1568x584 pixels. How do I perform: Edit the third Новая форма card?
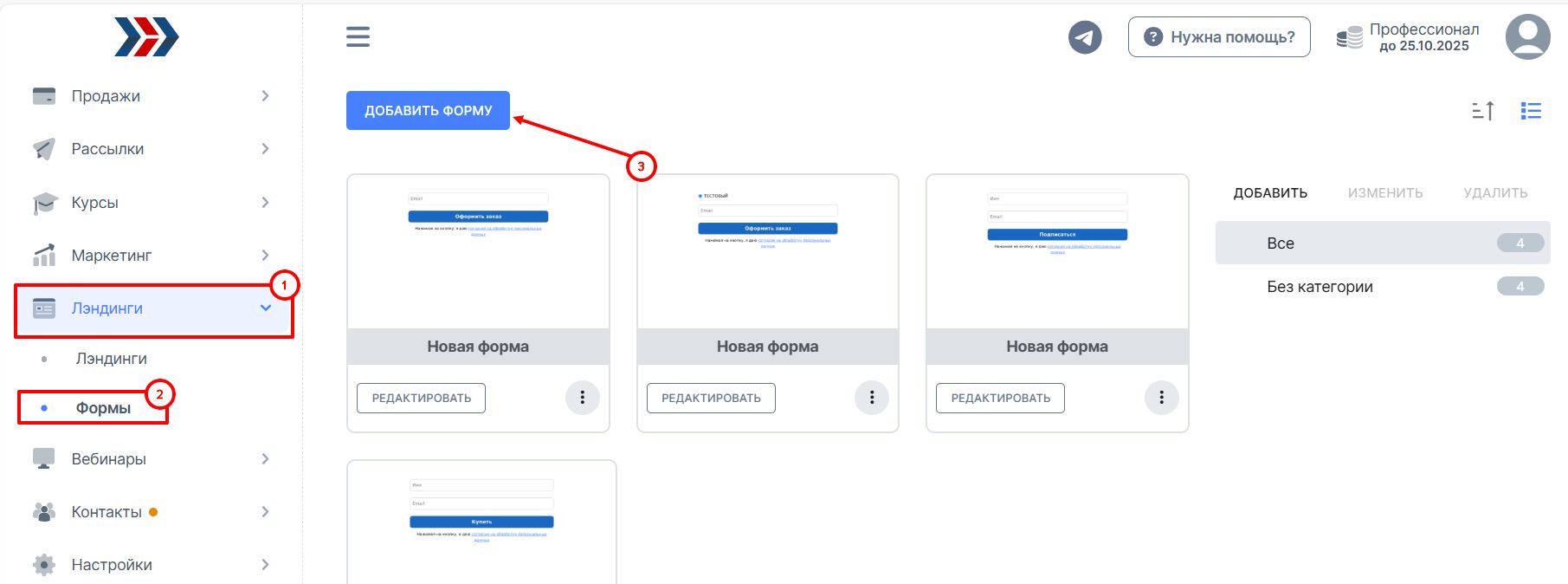point(1001,398)
